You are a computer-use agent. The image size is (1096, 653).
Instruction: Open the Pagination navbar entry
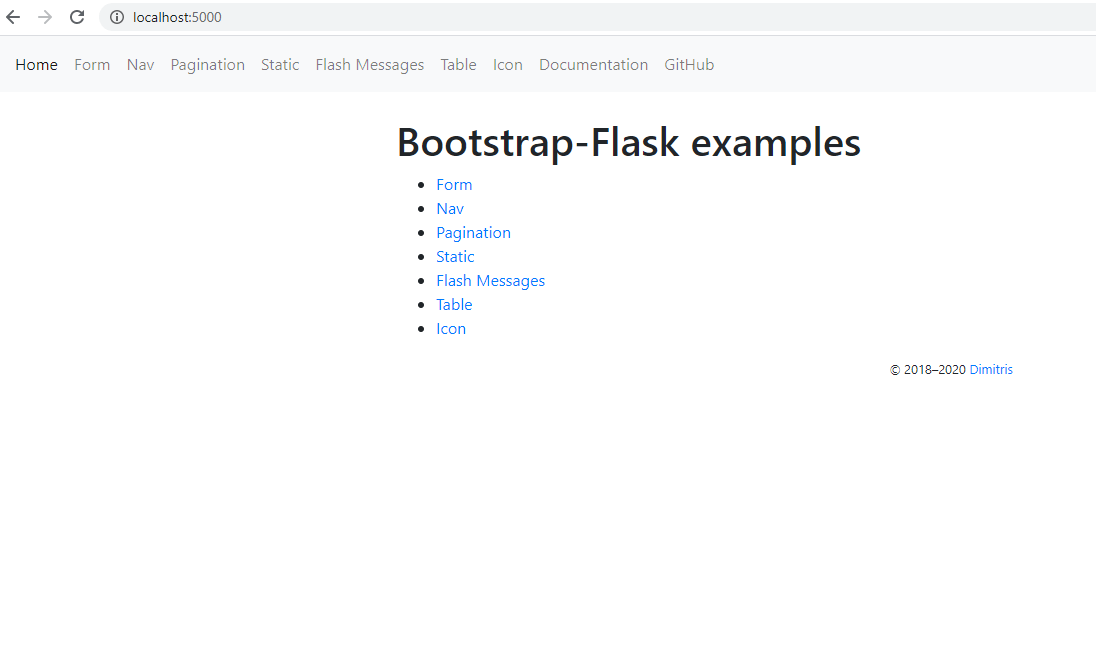tap(207, 64)
